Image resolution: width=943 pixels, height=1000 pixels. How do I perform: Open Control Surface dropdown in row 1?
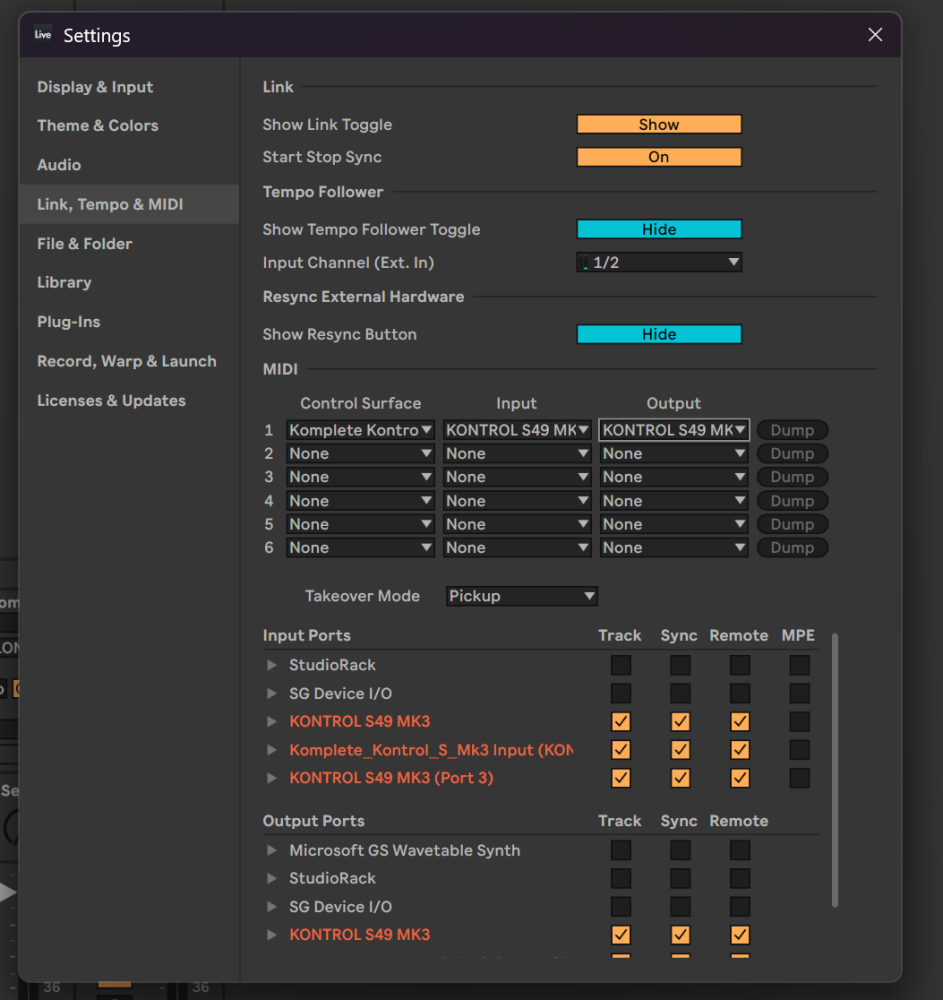360,430
